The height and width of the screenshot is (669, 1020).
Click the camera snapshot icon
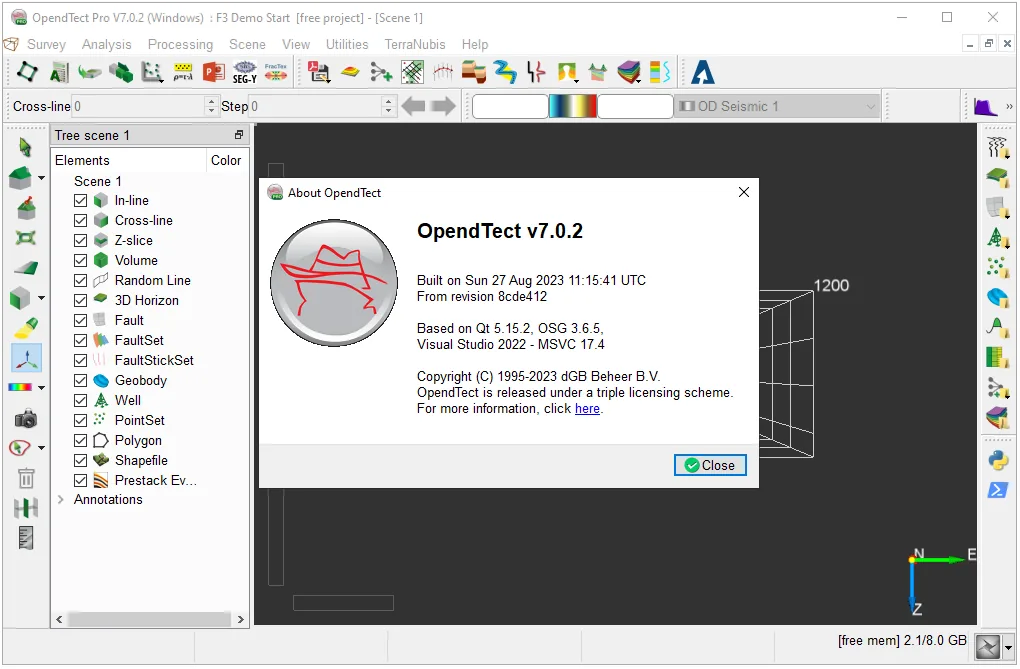pyautogui.click(x=26, y=418)
